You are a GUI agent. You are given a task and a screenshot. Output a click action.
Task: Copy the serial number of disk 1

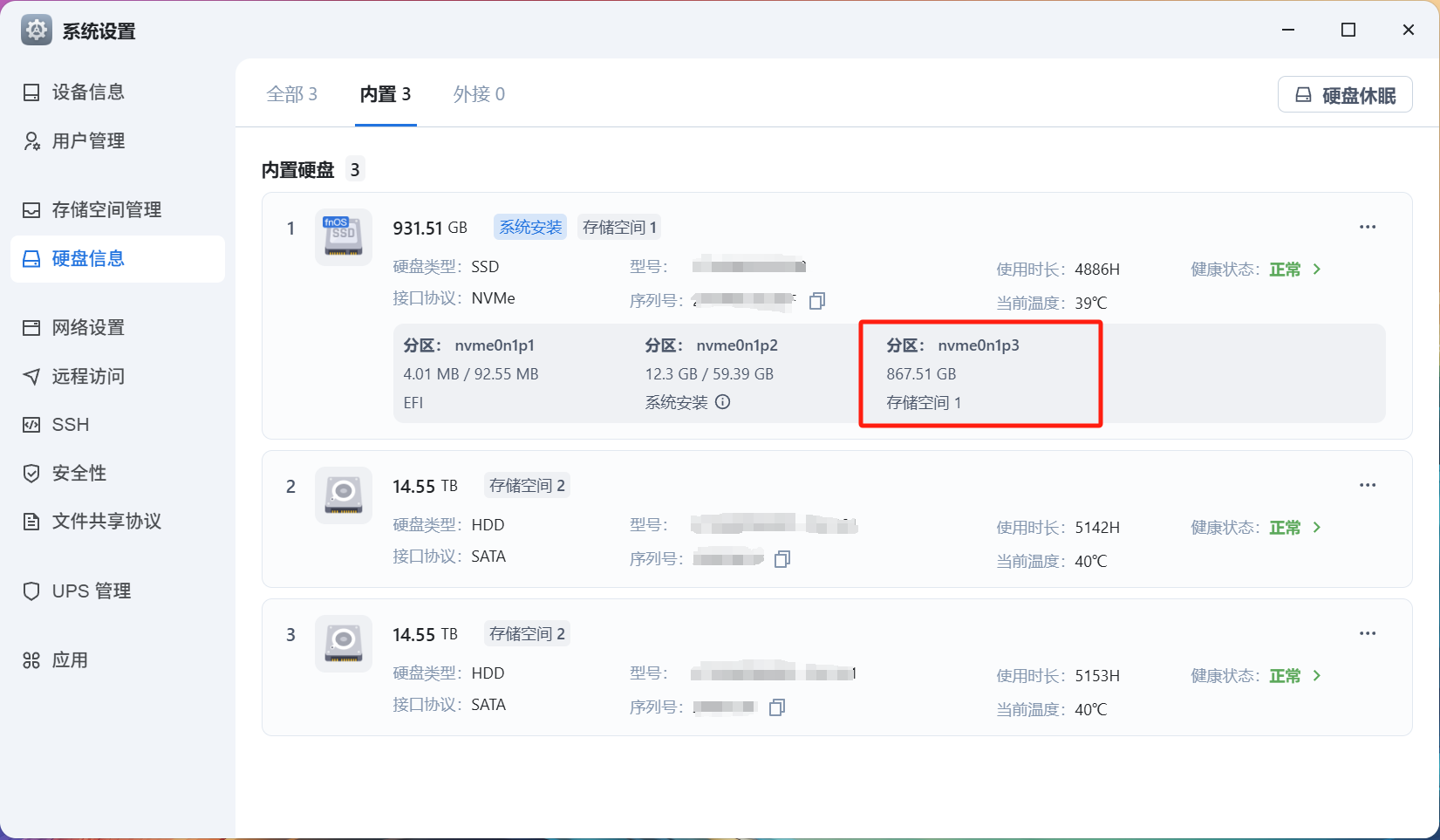click(x=817, y=301)
